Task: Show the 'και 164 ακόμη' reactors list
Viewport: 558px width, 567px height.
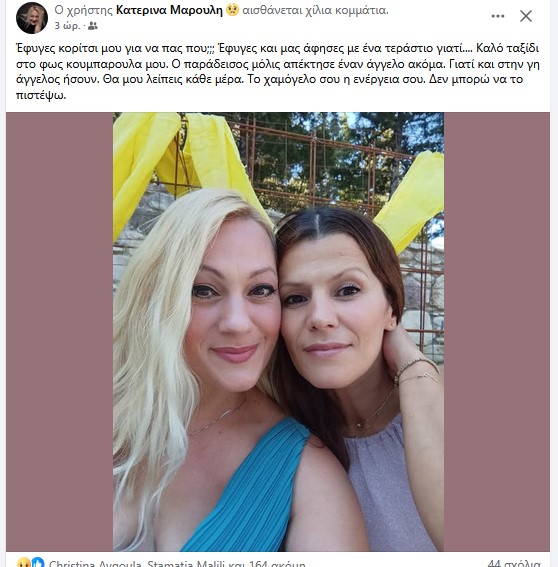Action: (x=267, y=563)
